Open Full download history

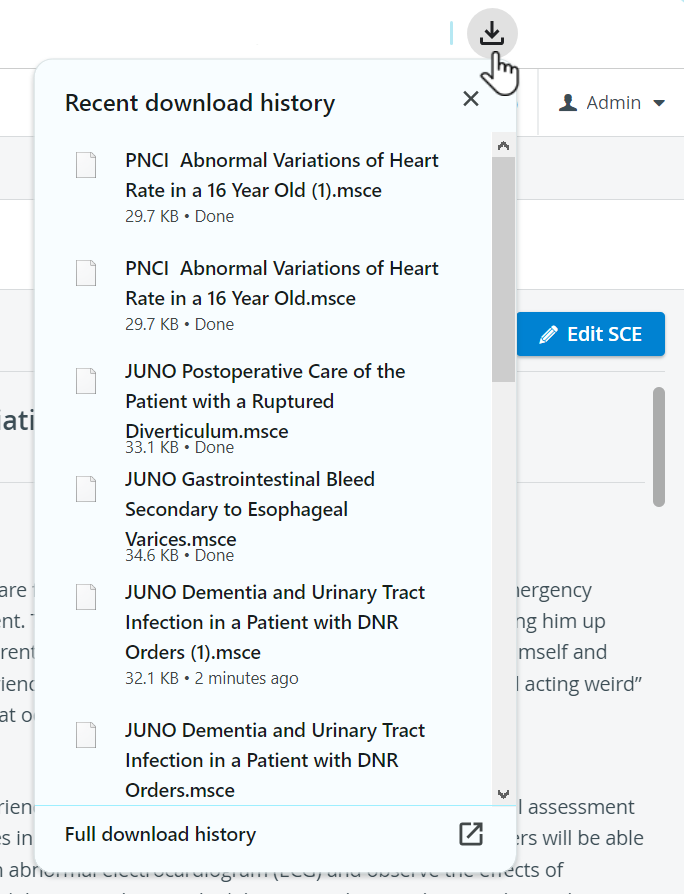(x=161, y=834)
